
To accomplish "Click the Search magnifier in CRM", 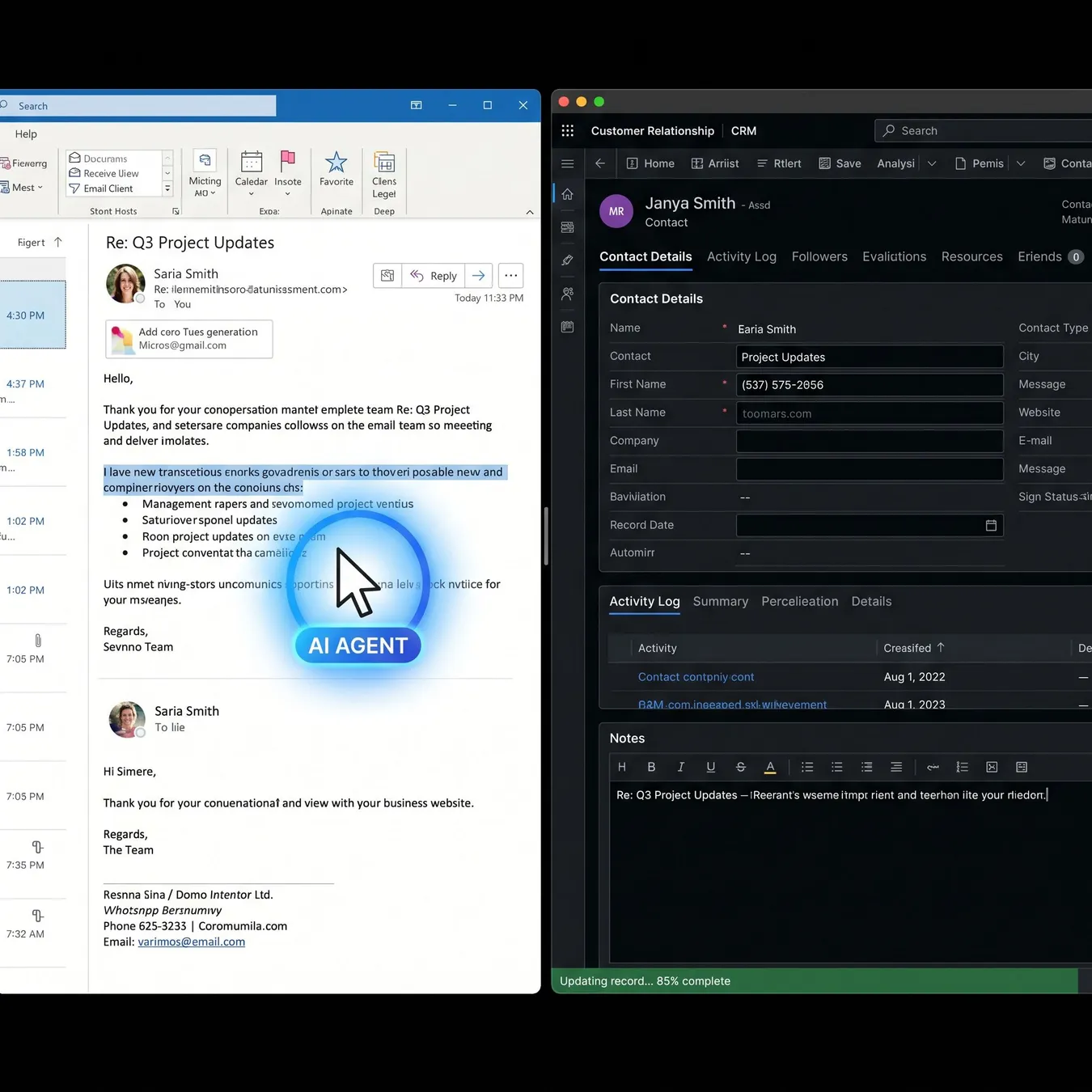I will pos(889,130).
